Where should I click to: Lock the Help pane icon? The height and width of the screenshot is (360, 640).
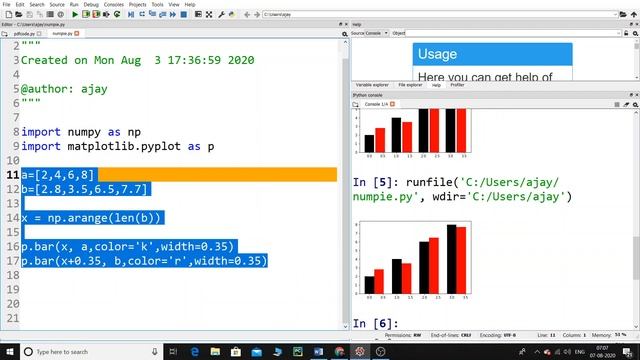[626, 33]
